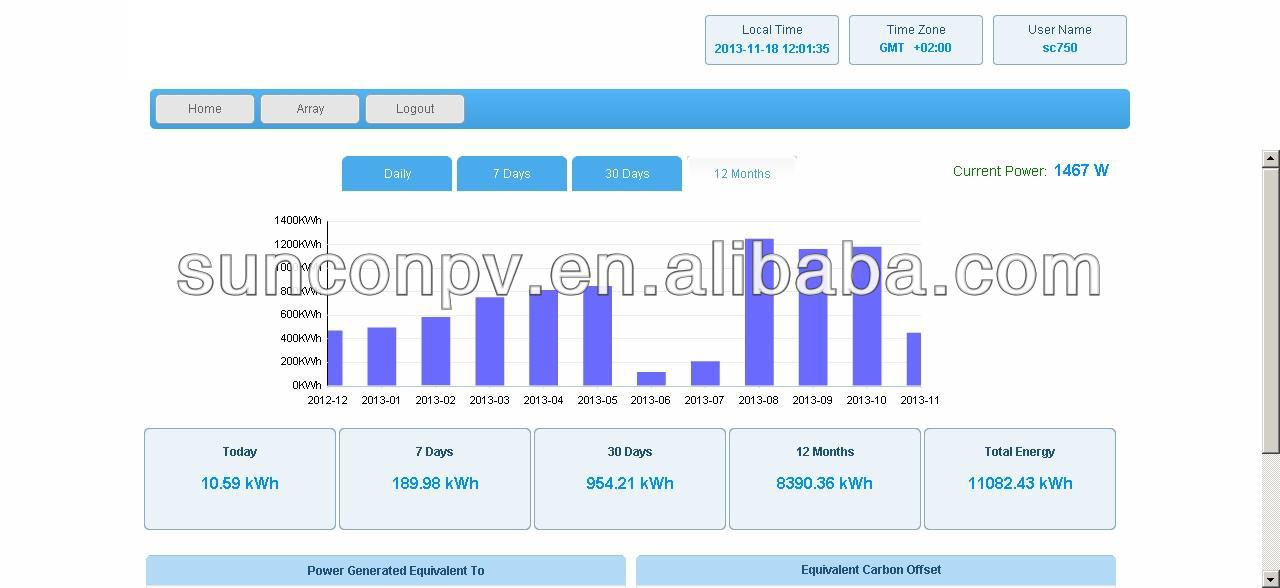Screen dimensions: 1280x588
Task: Click the 2013-11 bar in chart
Action: pyautogui.click(x=914, y=359)
